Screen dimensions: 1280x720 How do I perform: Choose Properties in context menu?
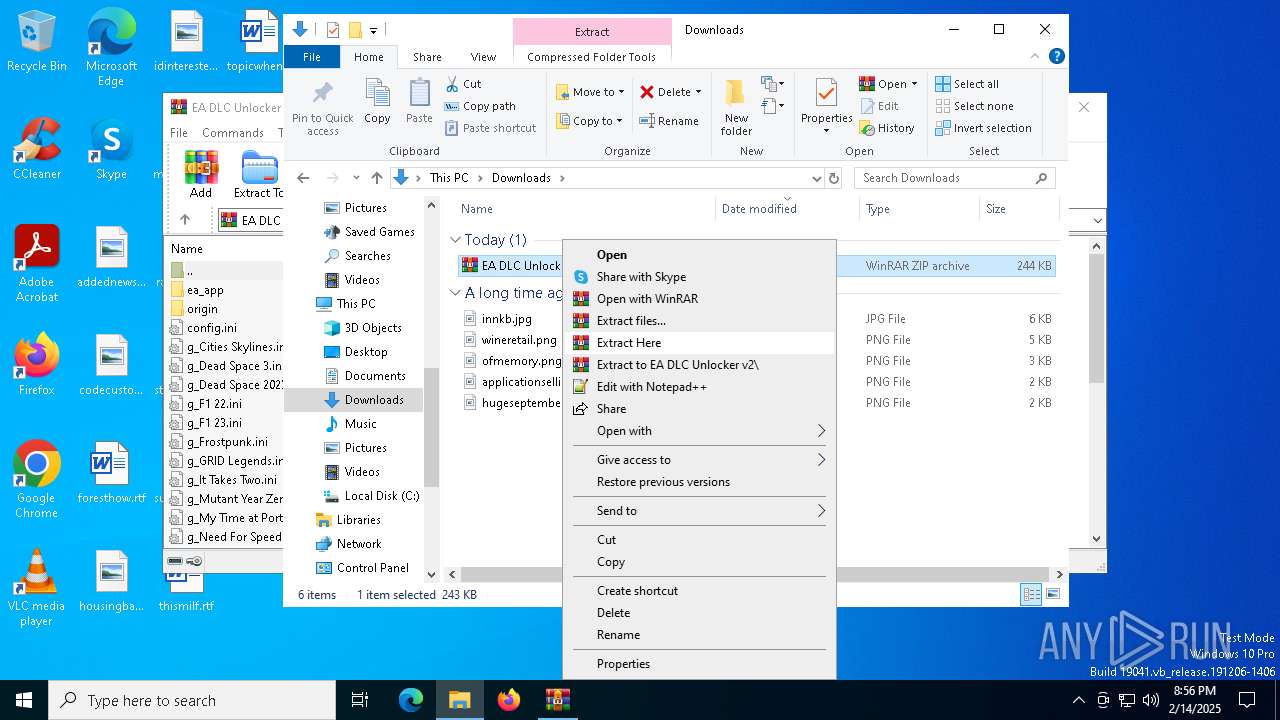[699, 664]
